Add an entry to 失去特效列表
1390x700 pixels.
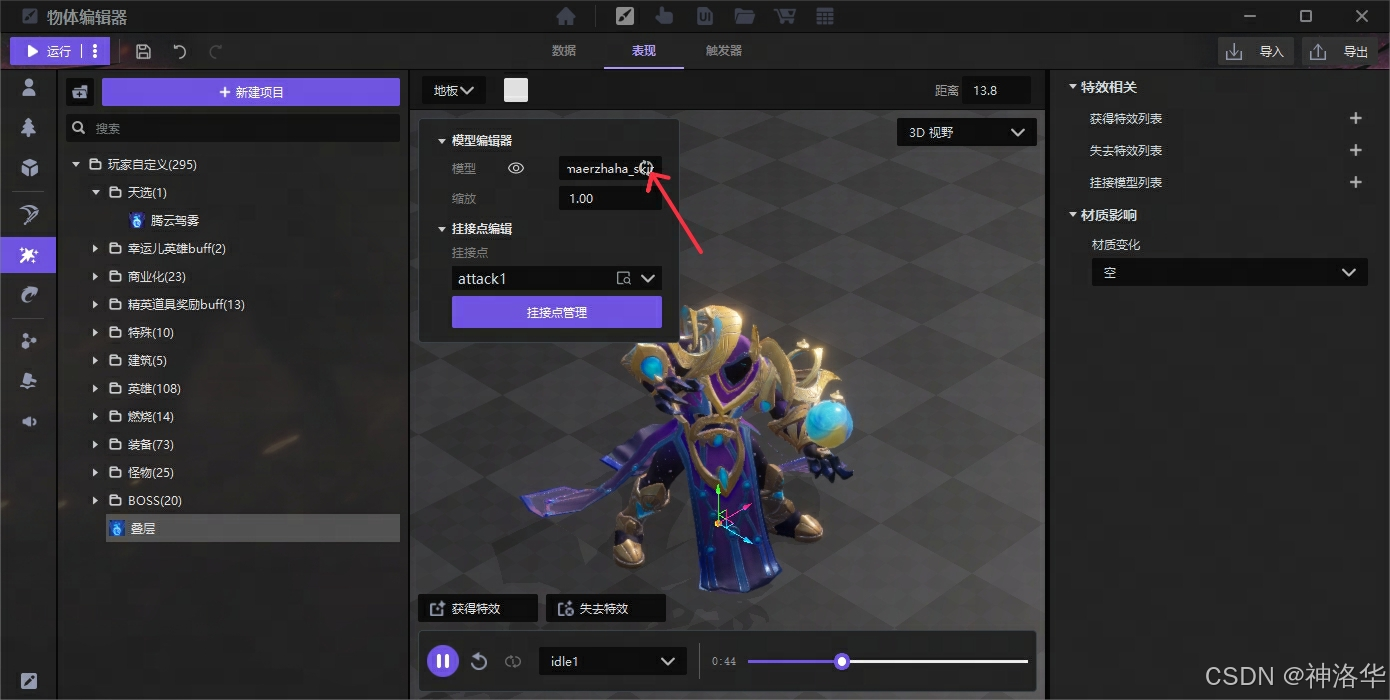(1356, 150)
